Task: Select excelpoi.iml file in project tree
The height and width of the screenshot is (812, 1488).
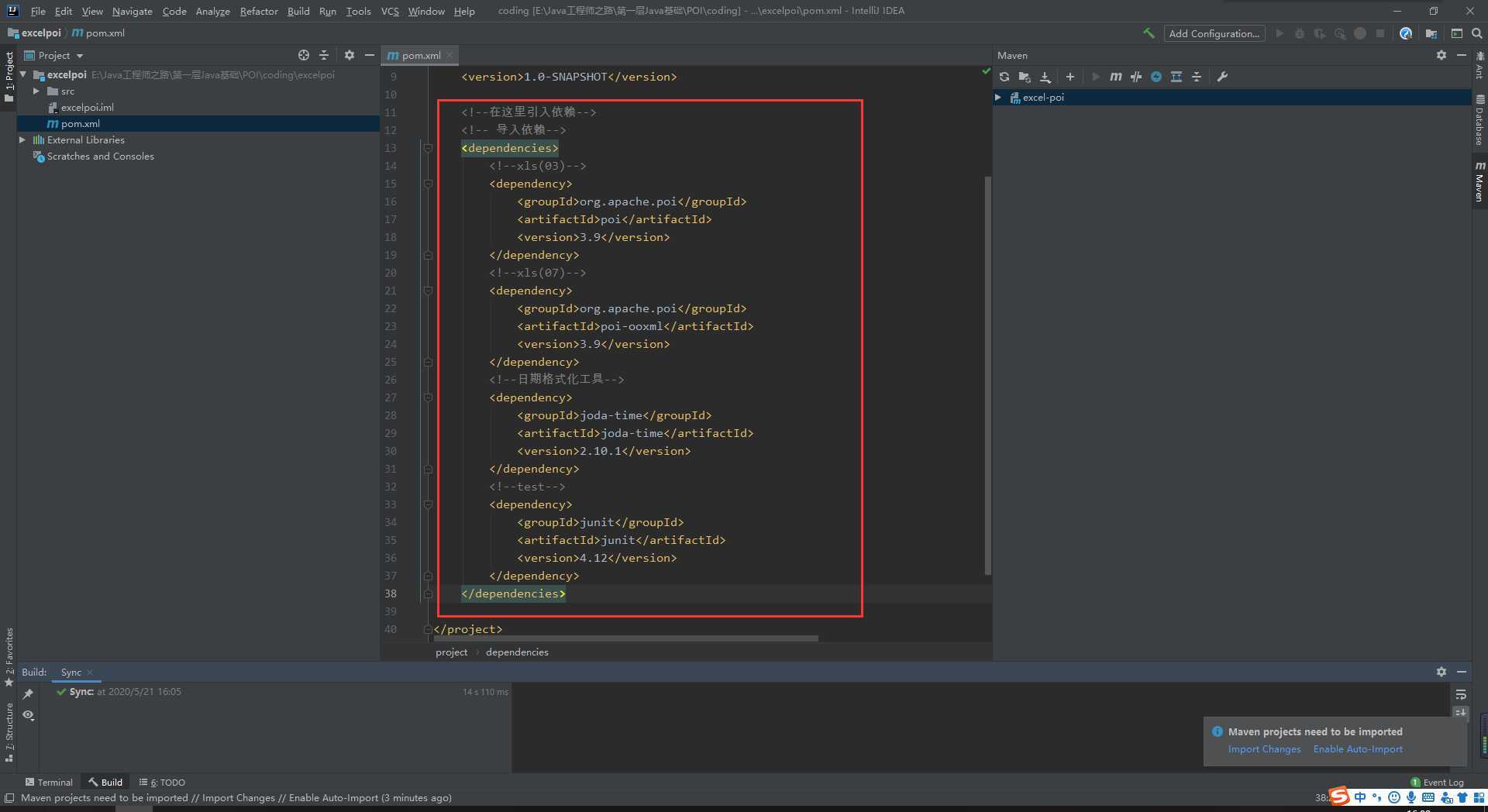Action: click(x=87, y=108)
